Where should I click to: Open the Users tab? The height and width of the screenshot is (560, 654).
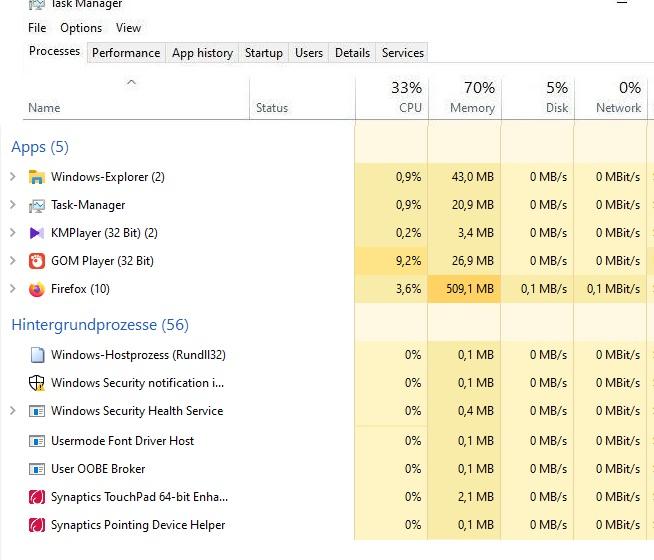[309, 53]
